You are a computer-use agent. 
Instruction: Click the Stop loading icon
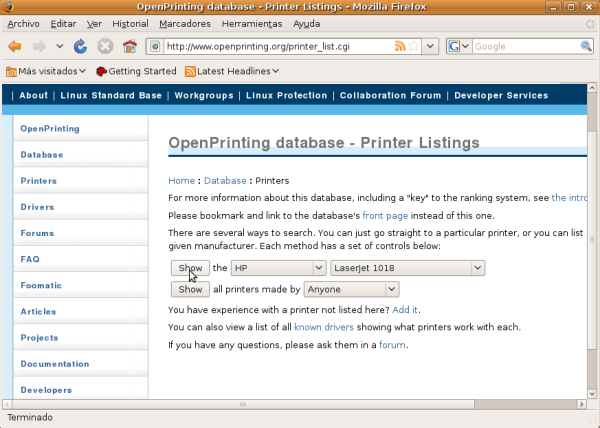(x=104, y=47)
